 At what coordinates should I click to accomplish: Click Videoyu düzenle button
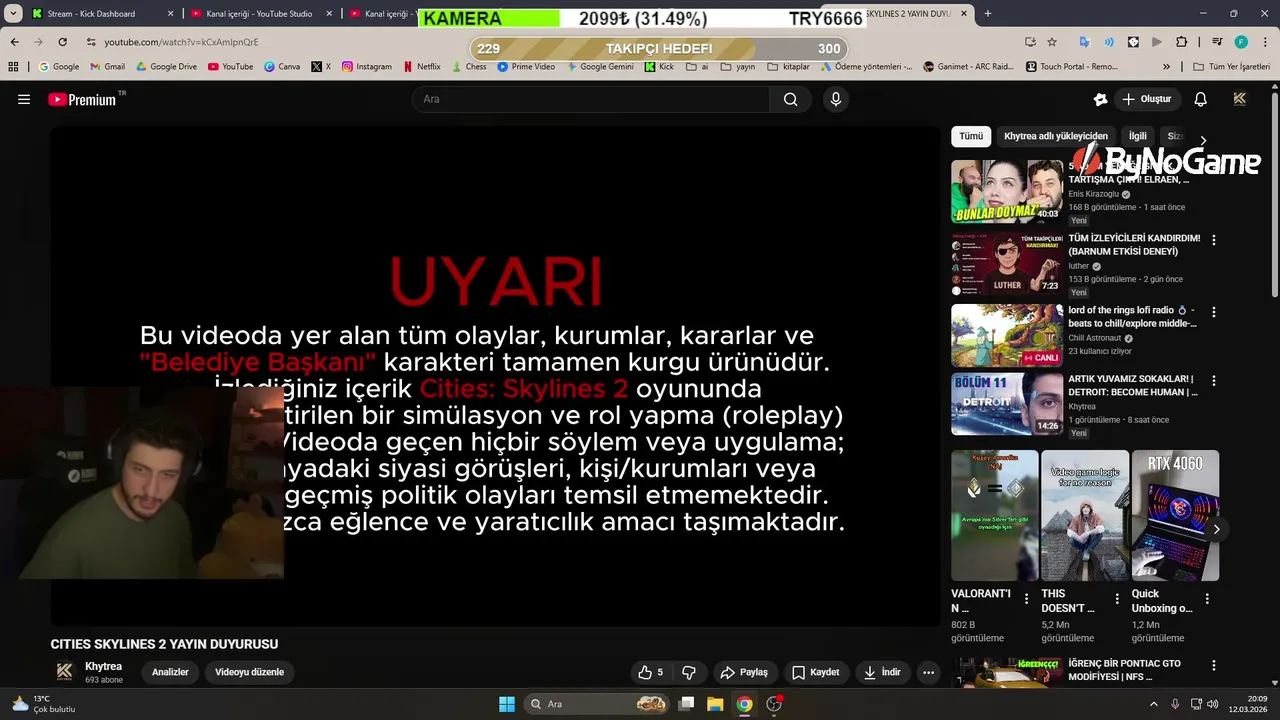[x=249, y=672]
